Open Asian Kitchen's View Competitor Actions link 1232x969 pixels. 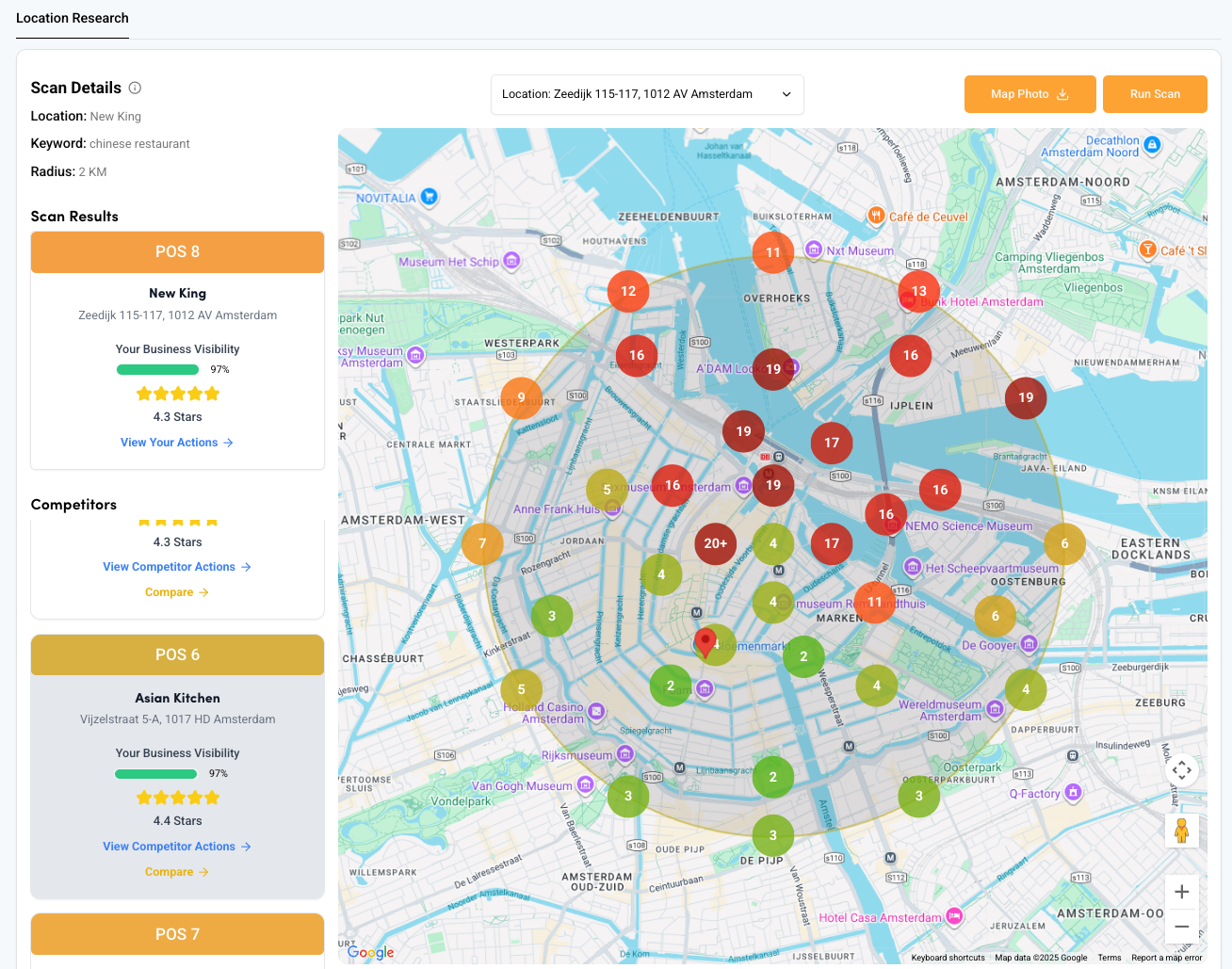[x=176, y=847]
